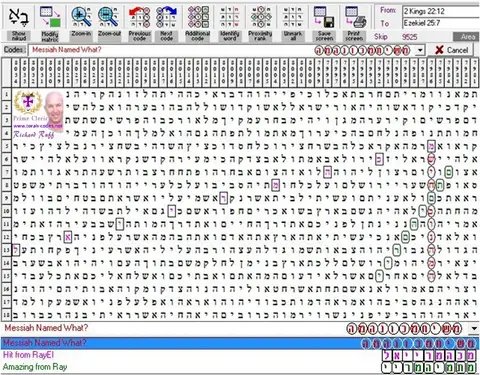Click the Area button
Image resolution: width=480 pixels, height=375 pixels.
467,37
